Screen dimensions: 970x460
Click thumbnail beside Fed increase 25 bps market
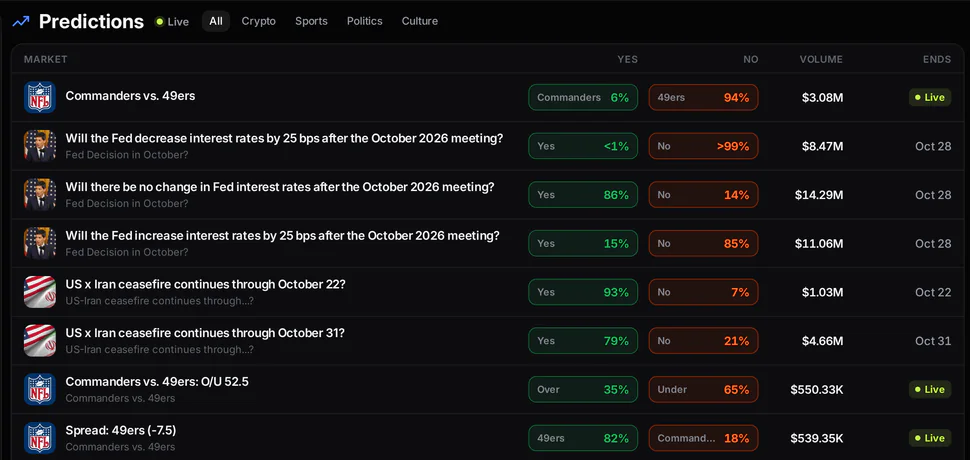[x=40, y=243]
